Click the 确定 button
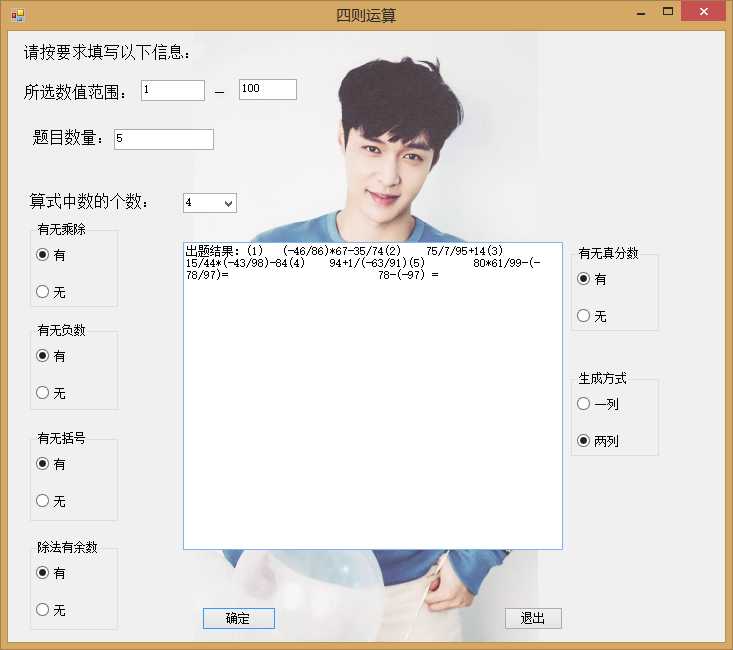The height and width of the screenshot is (650, 733). [238, 618]
